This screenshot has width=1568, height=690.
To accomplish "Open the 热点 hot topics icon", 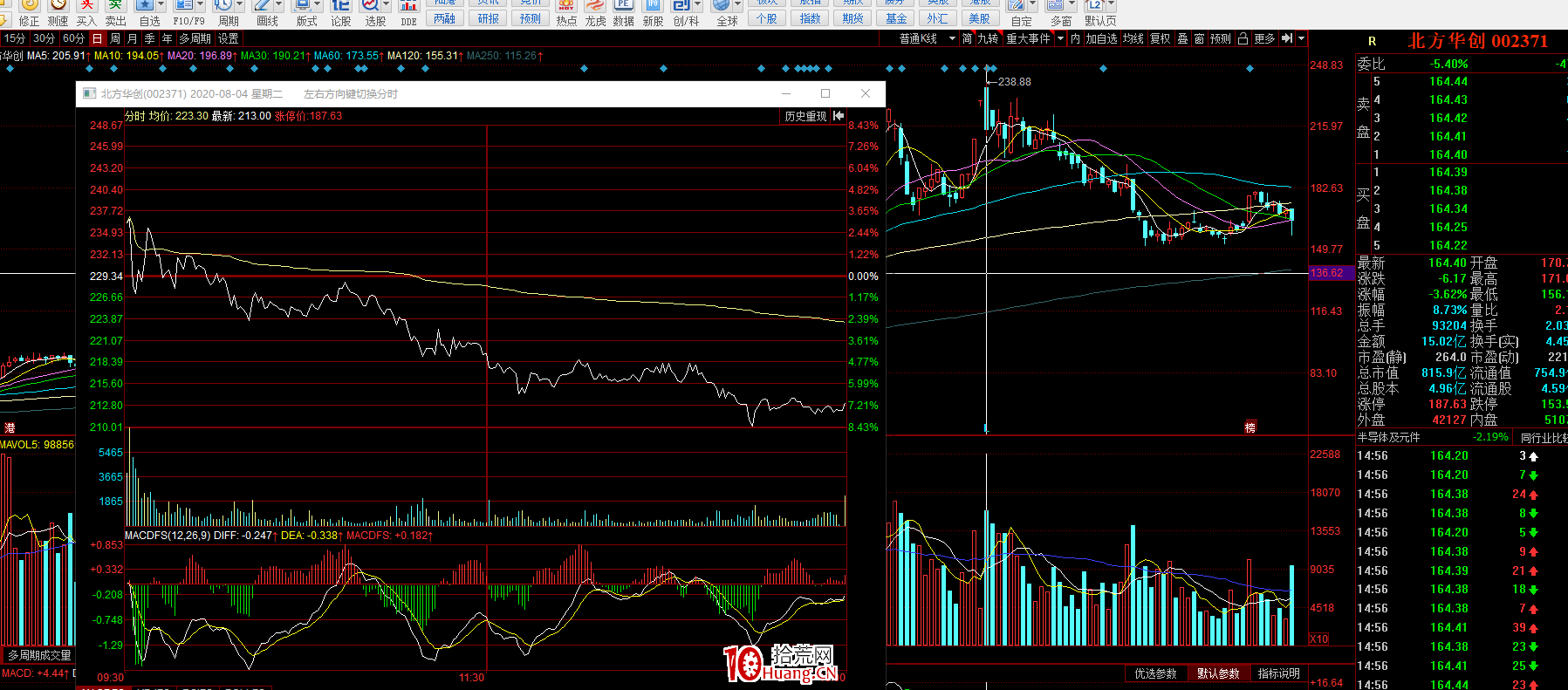I will pyautogui.click(x=566, y=5).
